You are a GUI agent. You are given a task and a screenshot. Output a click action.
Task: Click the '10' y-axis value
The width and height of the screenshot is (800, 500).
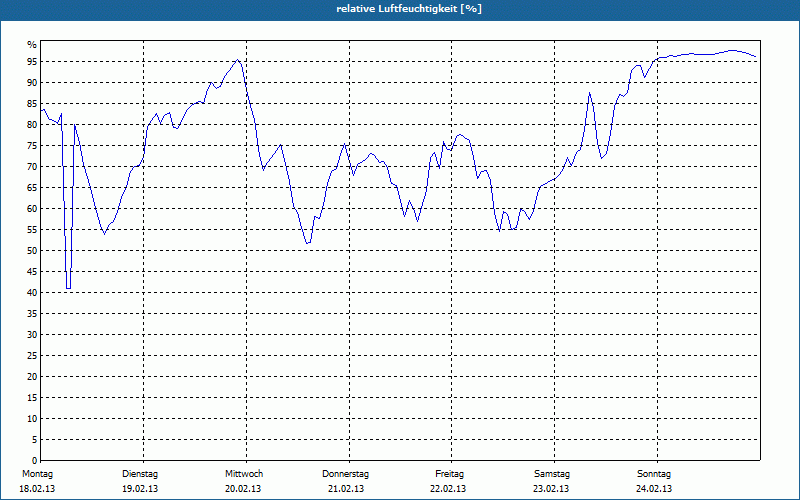point(32,419)
